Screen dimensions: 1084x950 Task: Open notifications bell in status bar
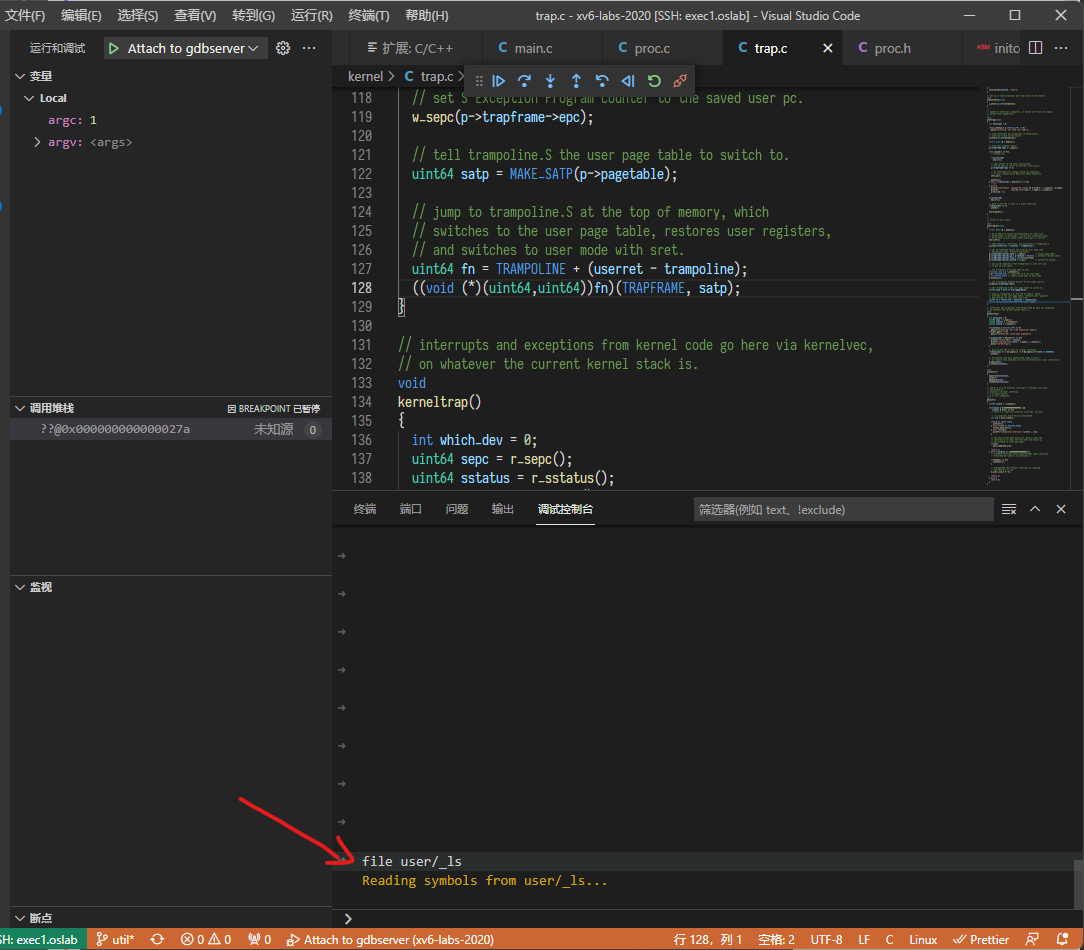coord(1063,940)
